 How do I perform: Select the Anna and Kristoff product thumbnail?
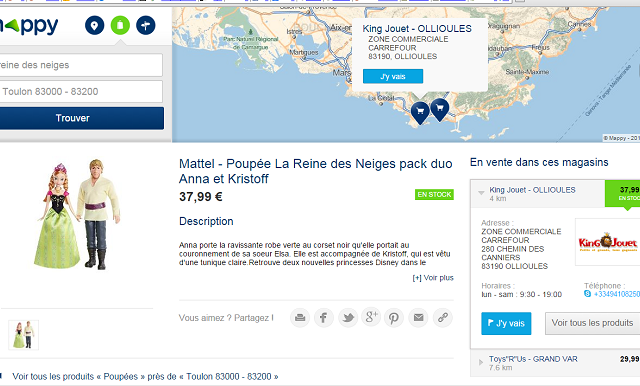[x=23, y=335]
